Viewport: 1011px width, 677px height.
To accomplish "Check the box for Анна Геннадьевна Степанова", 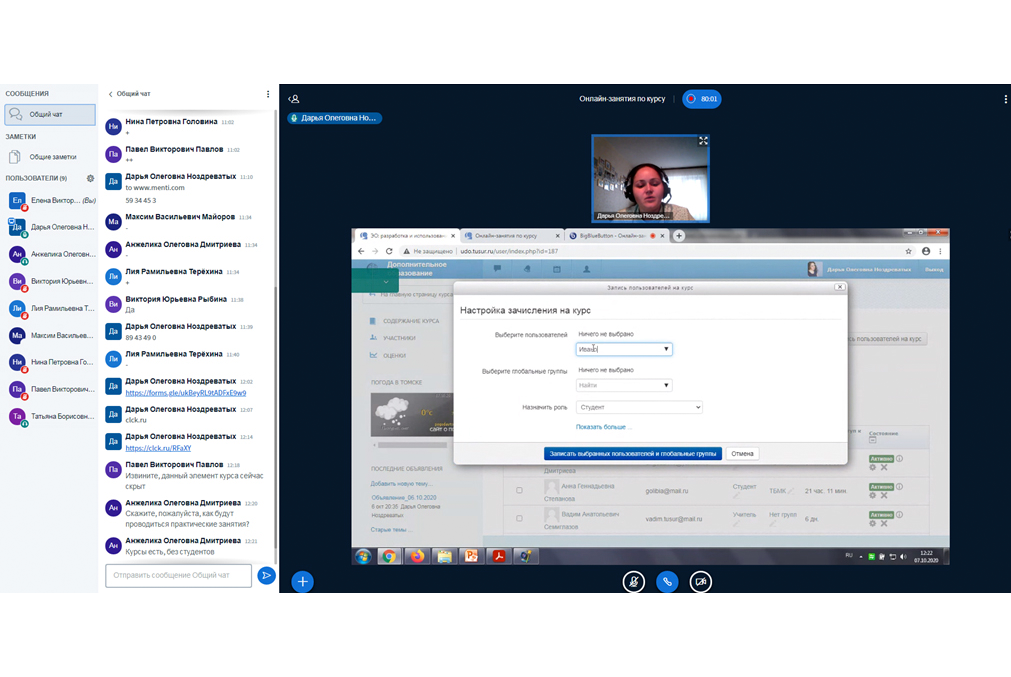I will [519, 491].
